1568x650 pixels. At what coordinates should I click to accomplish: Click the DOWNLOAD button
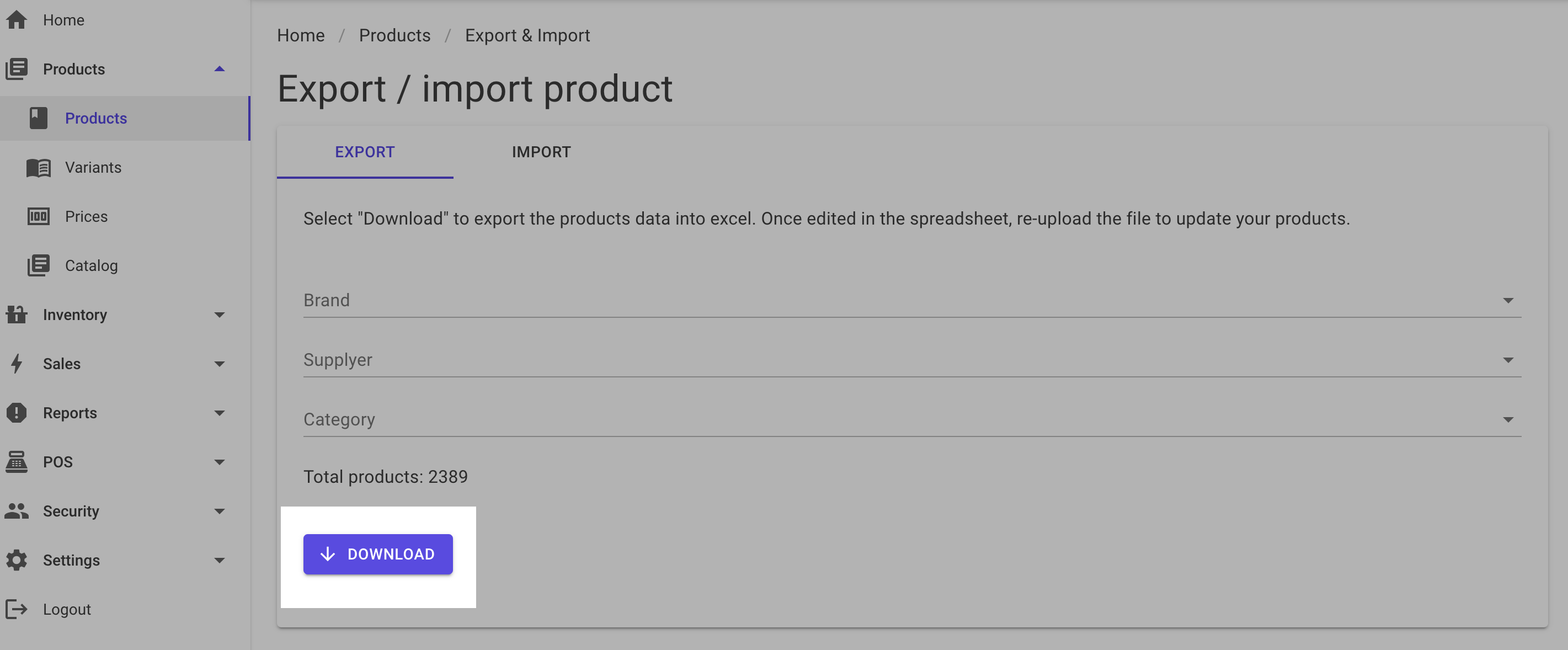[378, 554]
